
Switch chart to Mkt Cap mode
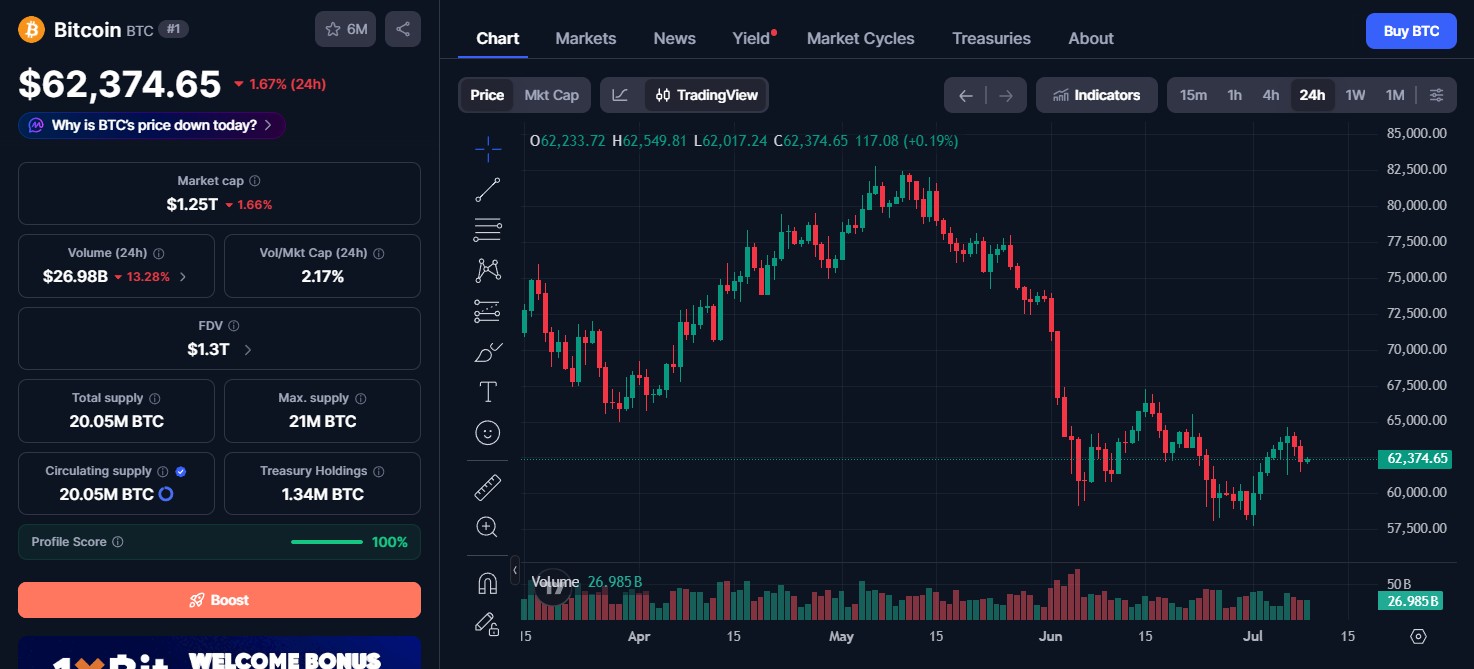(x=552, y=95)
